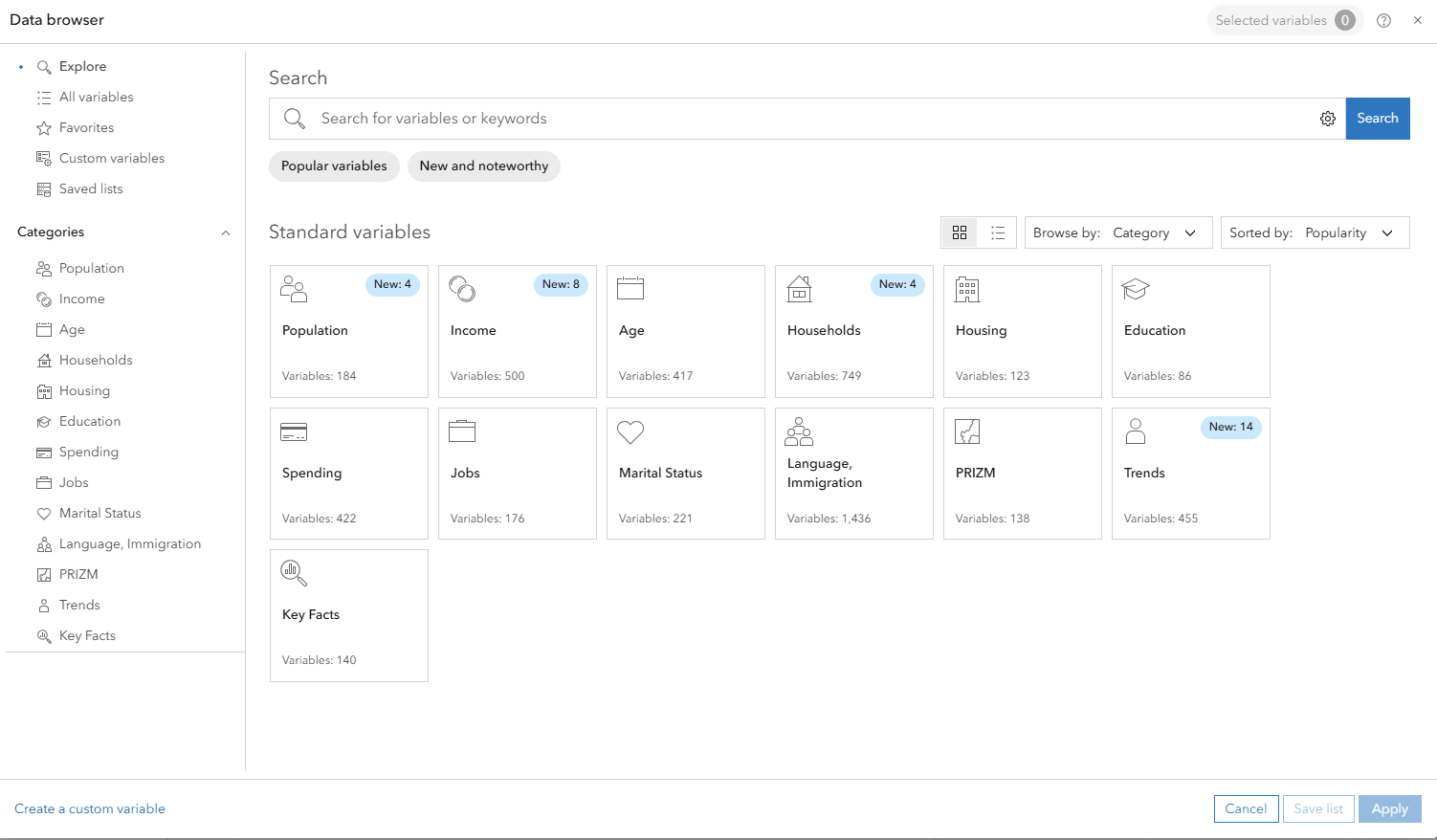The image size is (1437, 840).
Task: Select All variables in the sidebar
Action: [96, 98]
